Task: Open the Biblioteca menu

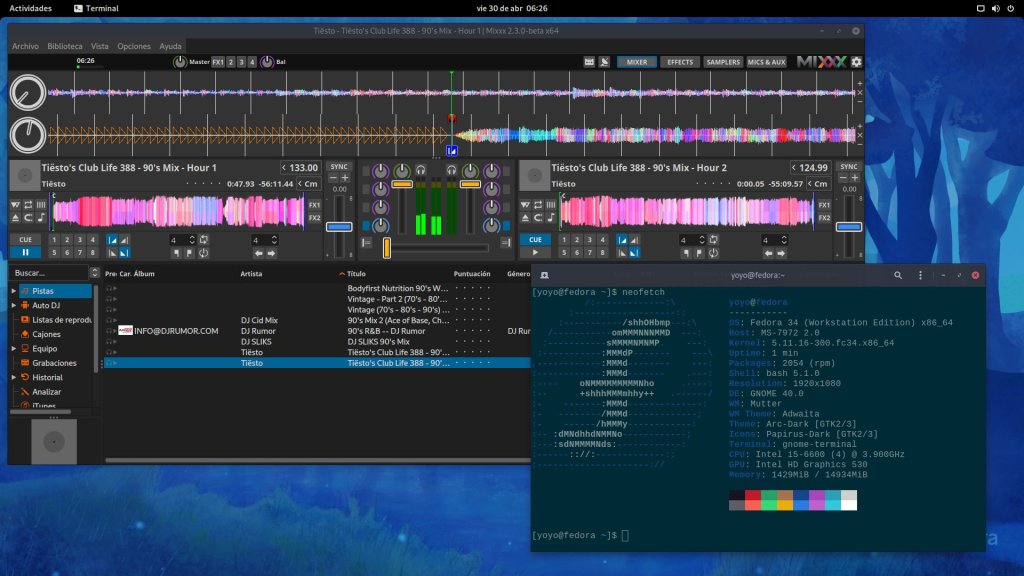Action: (65, 46)
